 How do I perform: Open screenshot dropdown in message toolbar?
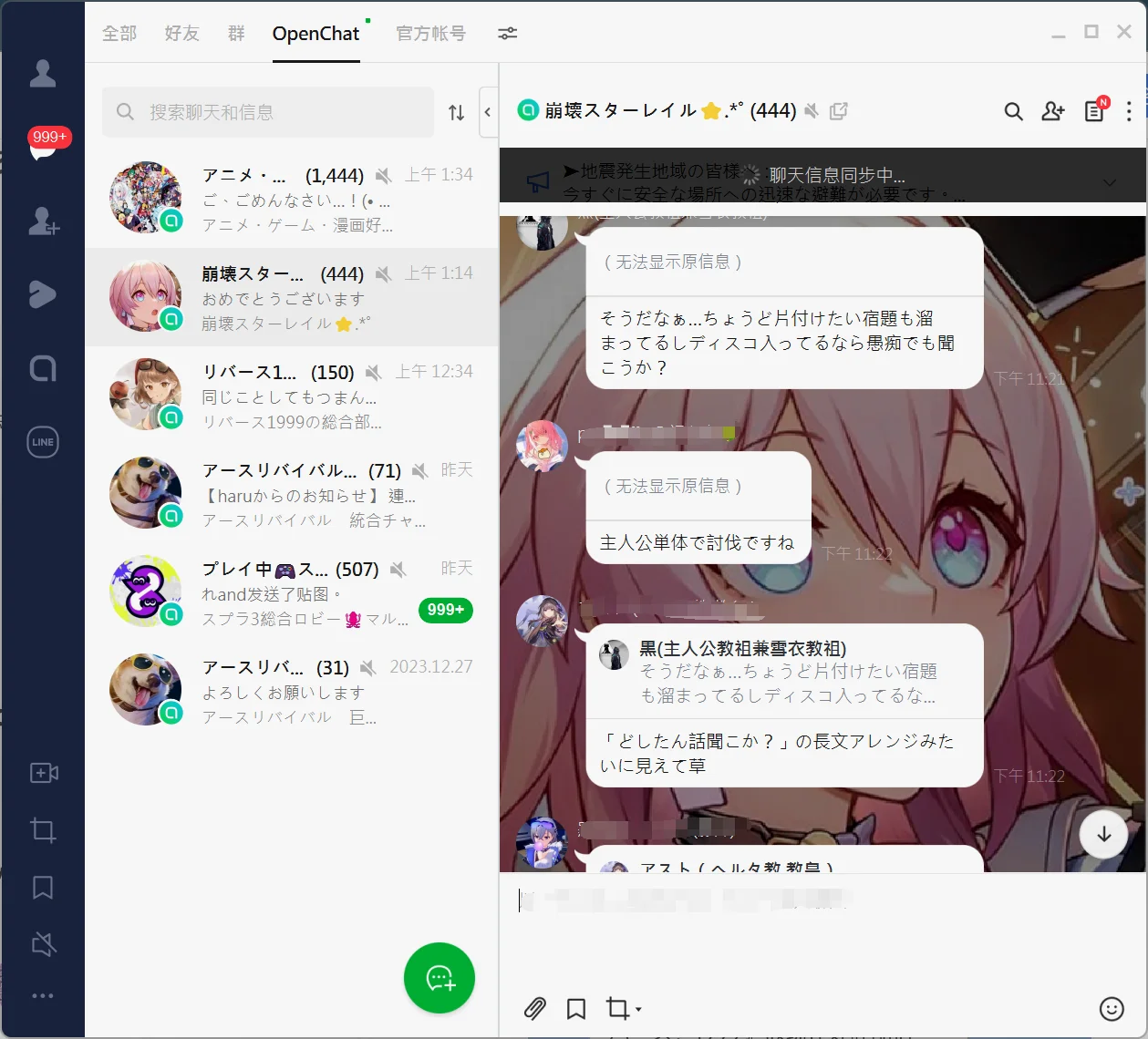[x=637, y=1009]
